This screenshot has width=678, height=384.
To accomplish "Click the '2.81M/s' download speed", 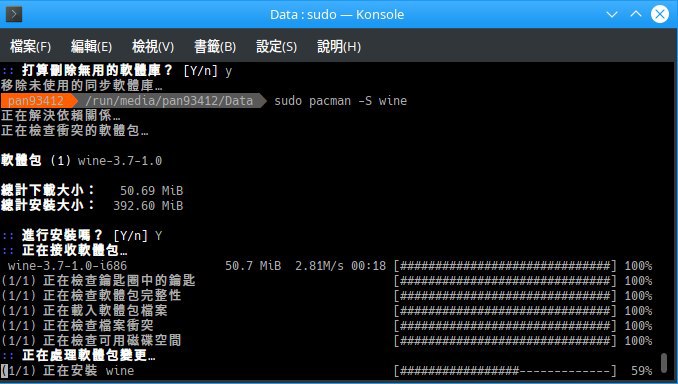I will coord(319,266).
